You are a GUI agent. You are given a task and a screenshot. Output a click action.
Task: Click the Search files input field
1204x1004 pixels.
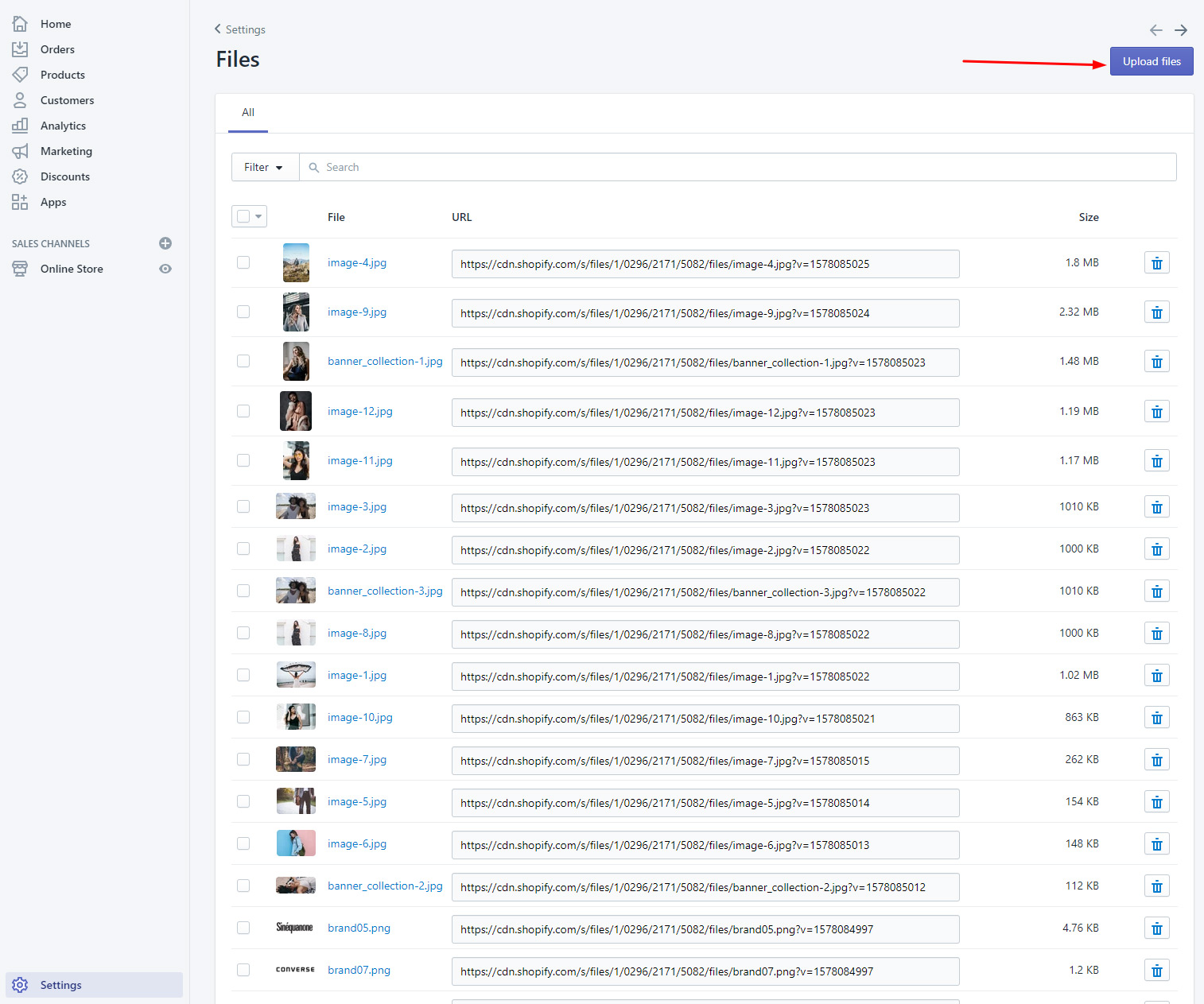736,167
